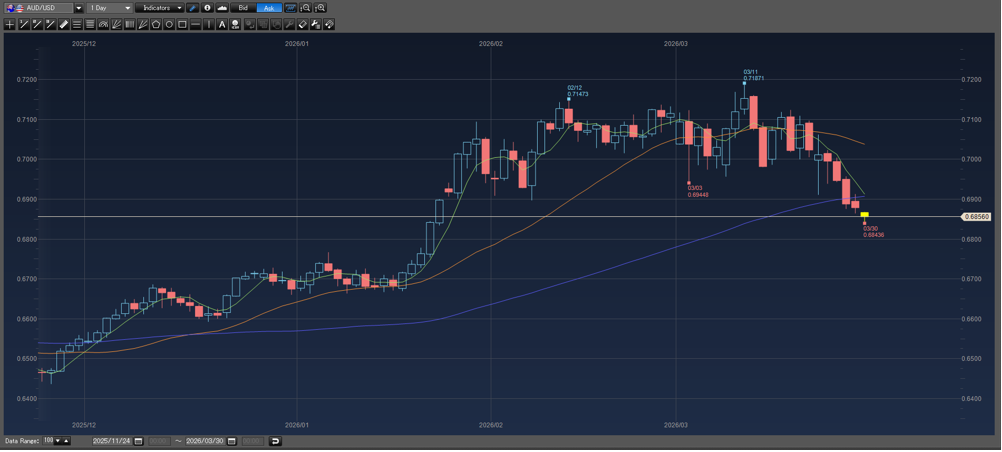Open the Indicators dropdown menu
Viewport: 1002px width, 452px height.
(x=160, y=8)
